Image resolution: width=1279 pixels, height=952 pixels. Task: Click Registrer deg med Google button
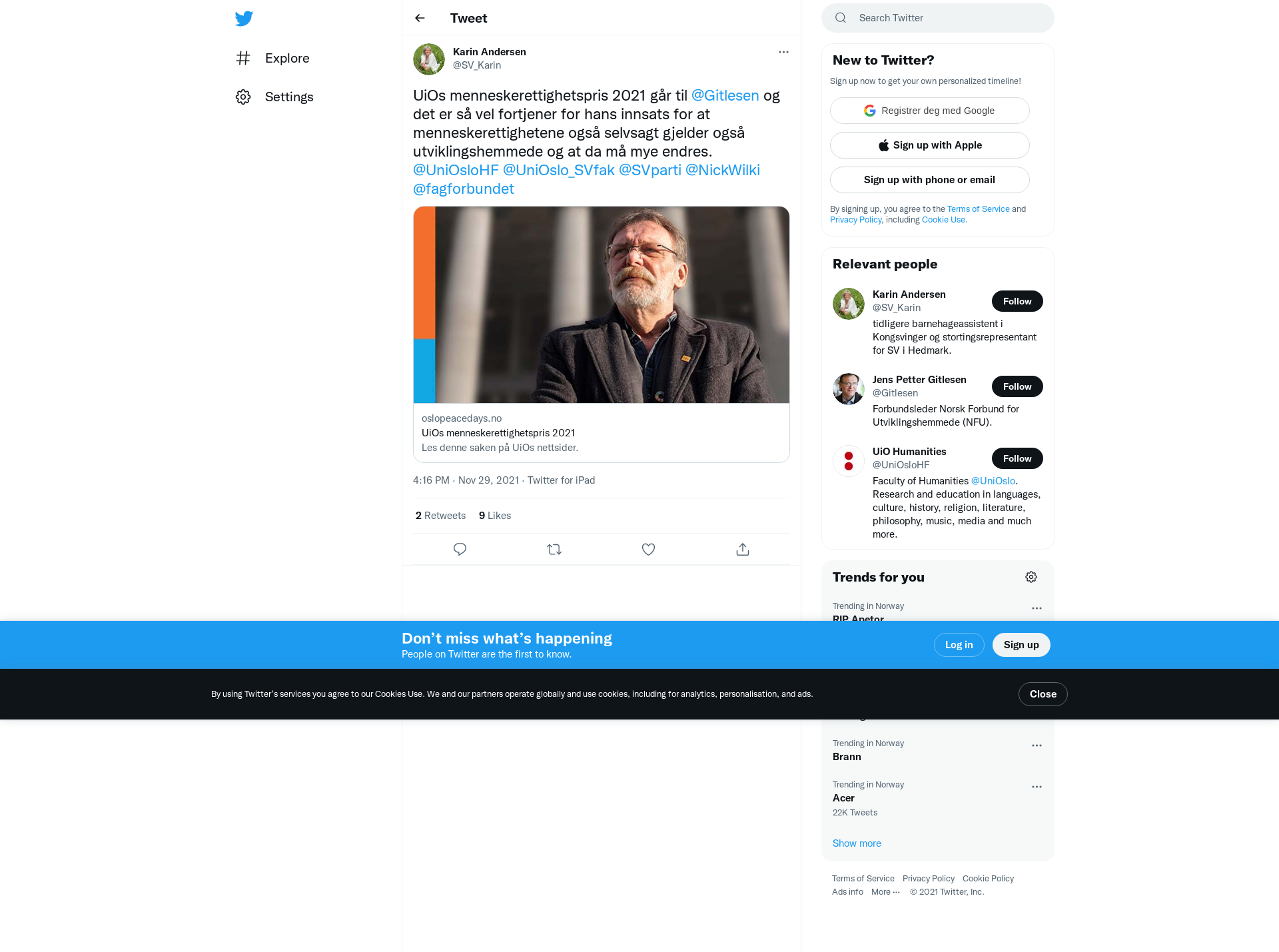click(929, 111)
